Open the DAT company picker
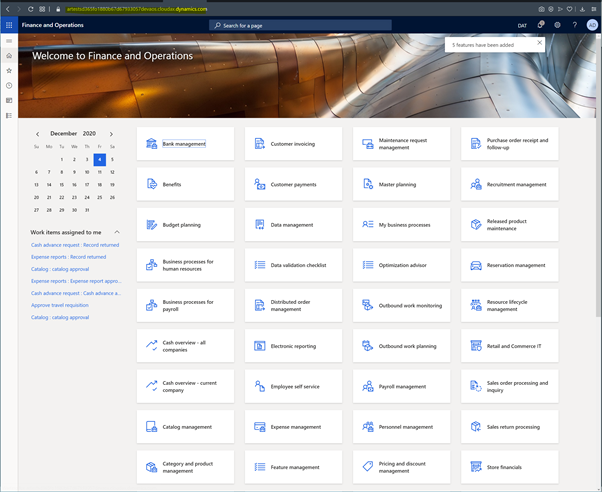This screenshot has height=492, width=602. click(x=522, y=25)
